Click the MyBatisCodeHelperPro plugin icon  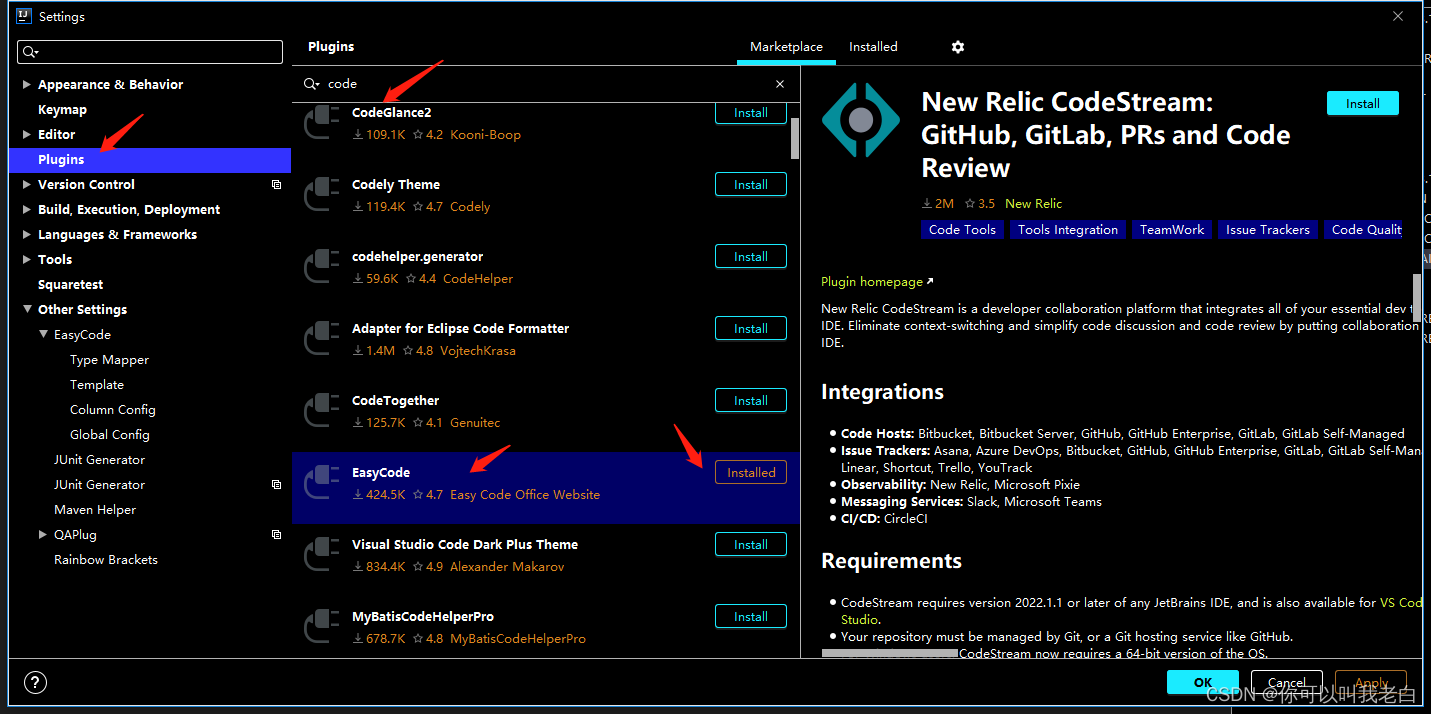click(322, 627)
